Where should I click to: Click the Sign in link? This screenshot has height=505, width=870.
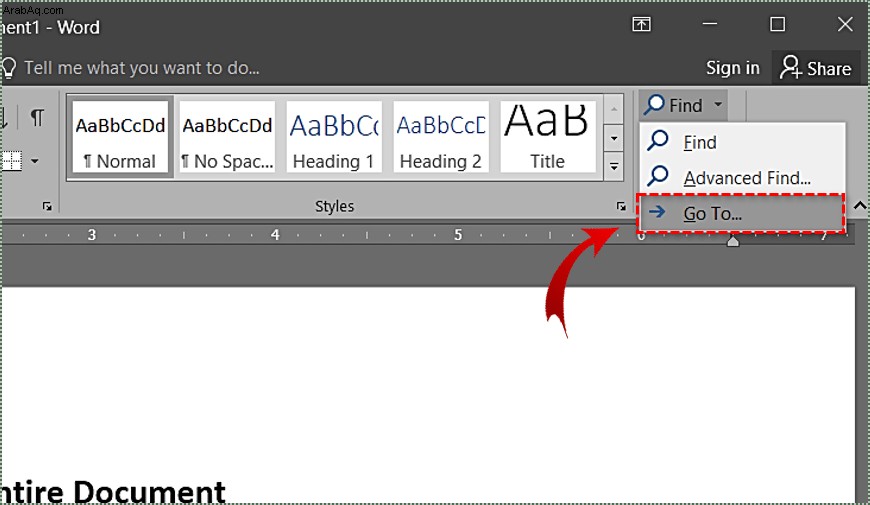732,68
